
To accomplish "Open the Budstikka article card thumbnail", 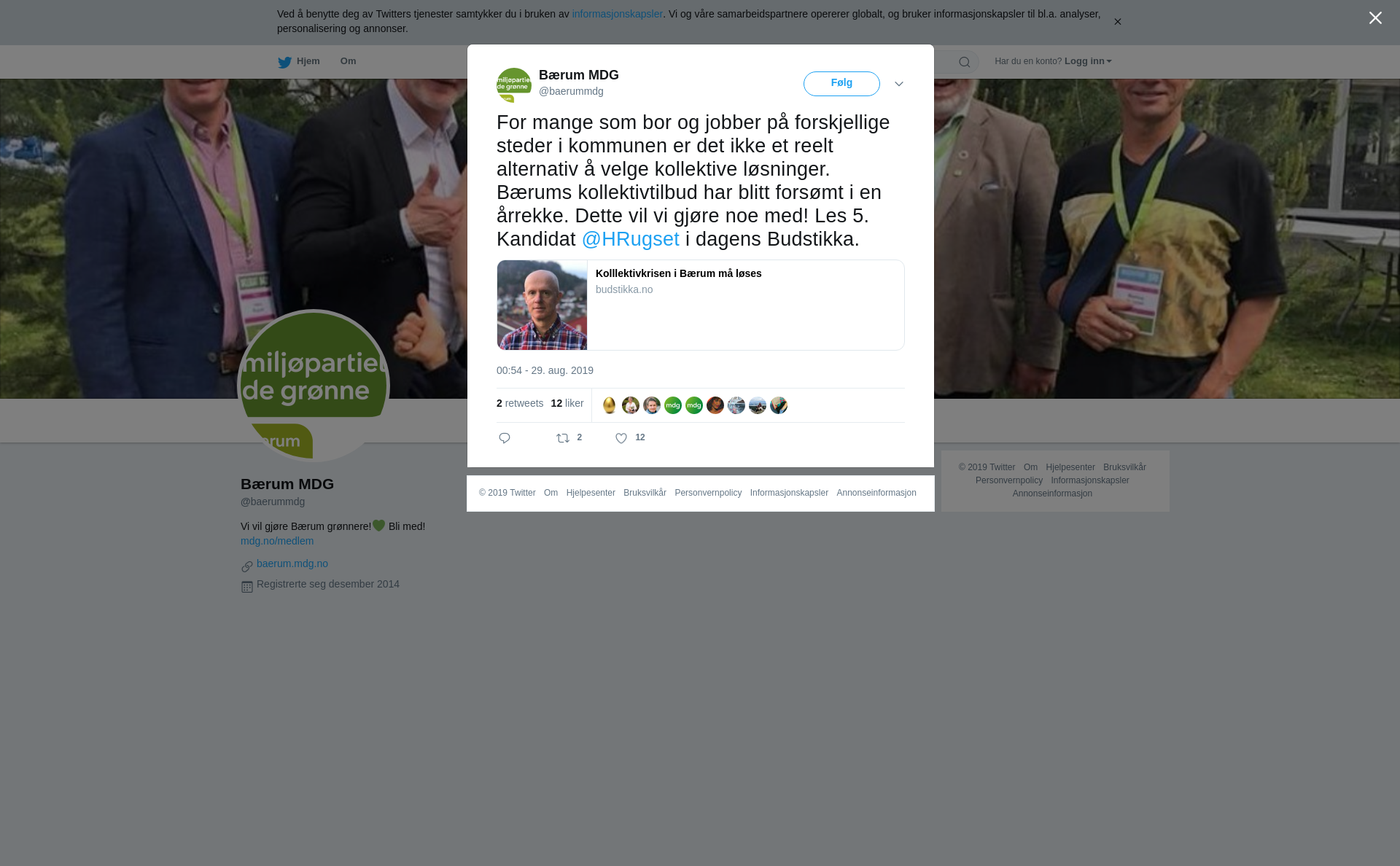I will pos(542,305).
